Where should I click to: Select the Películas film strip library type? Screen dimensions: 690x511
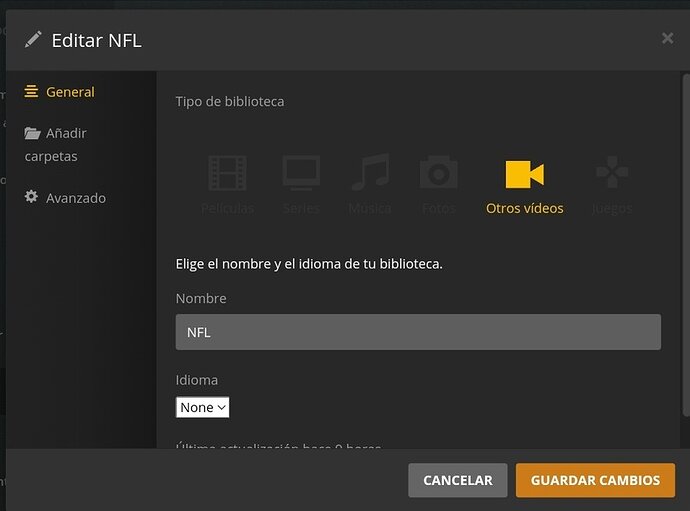tap(227, 185)
